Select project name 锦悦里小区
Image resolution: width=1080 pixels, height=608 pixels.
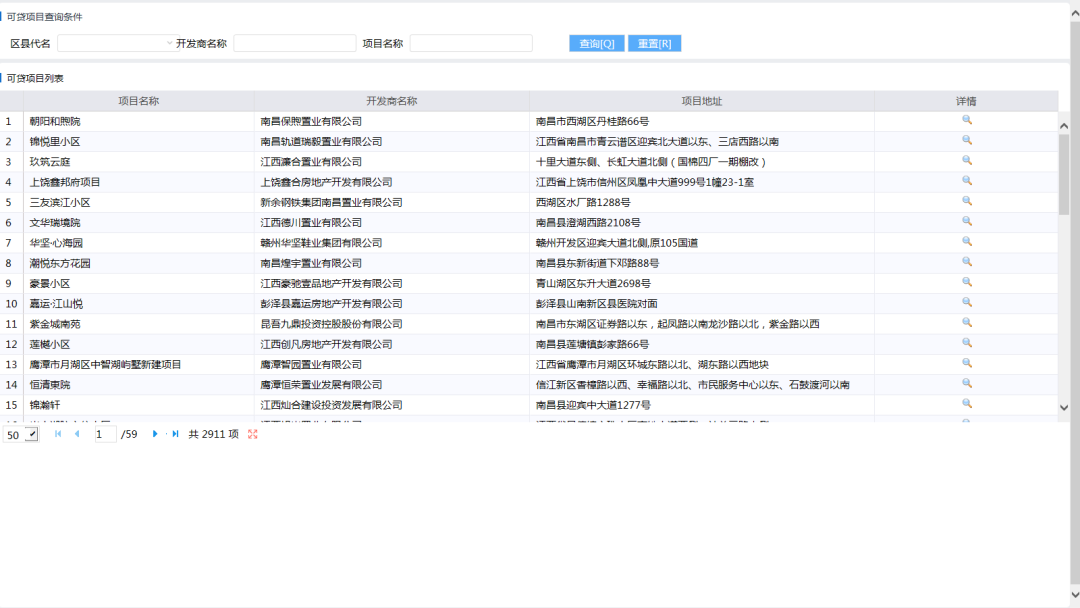point(54,142)
